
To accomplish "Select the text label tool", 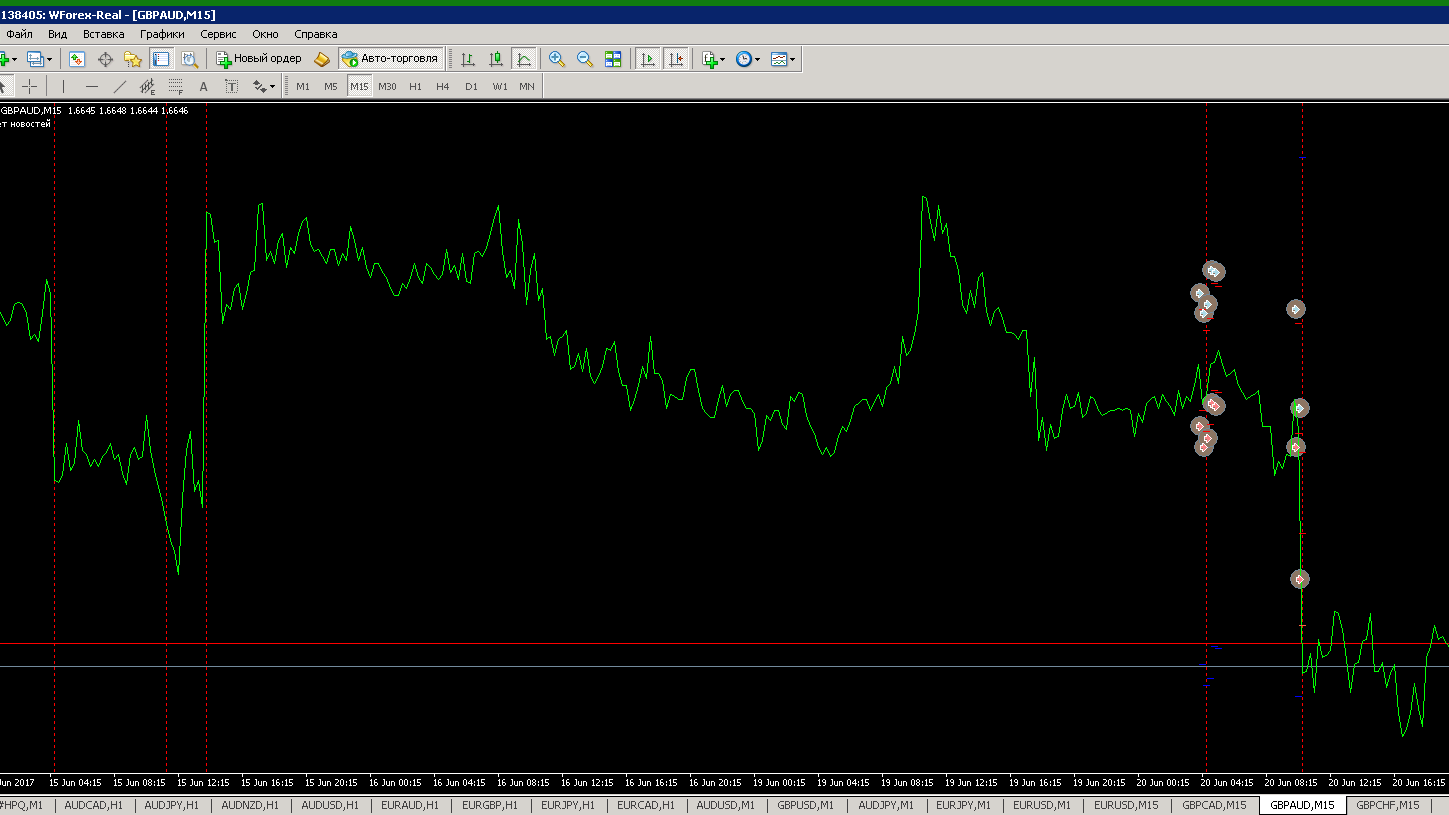I will (231, 86).
